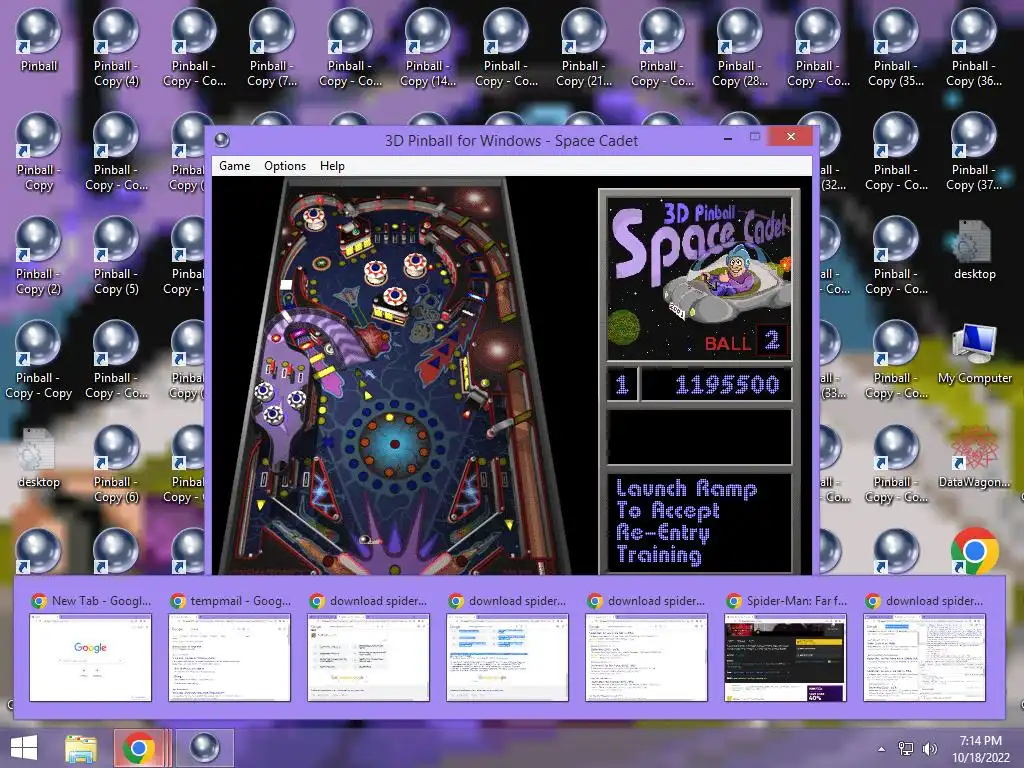Switch to the New Tab - Google Chrome preview
Image resolution: width=1024 pixels, height=768 pixels.
tap(91, 646)
